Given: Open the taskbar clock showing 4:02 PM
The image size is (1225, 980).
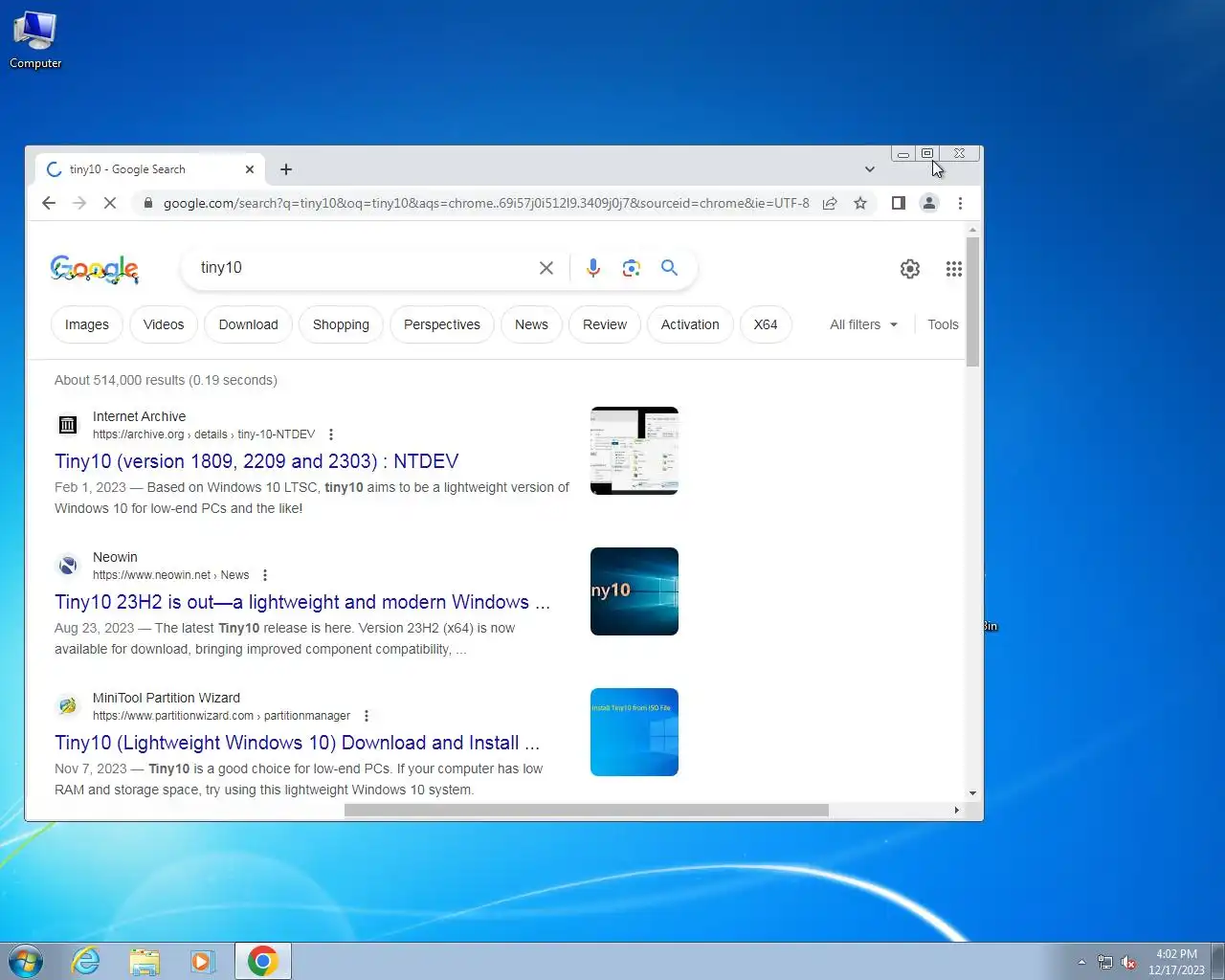Looking at the screenshot, I should [x=1176, y=962].
